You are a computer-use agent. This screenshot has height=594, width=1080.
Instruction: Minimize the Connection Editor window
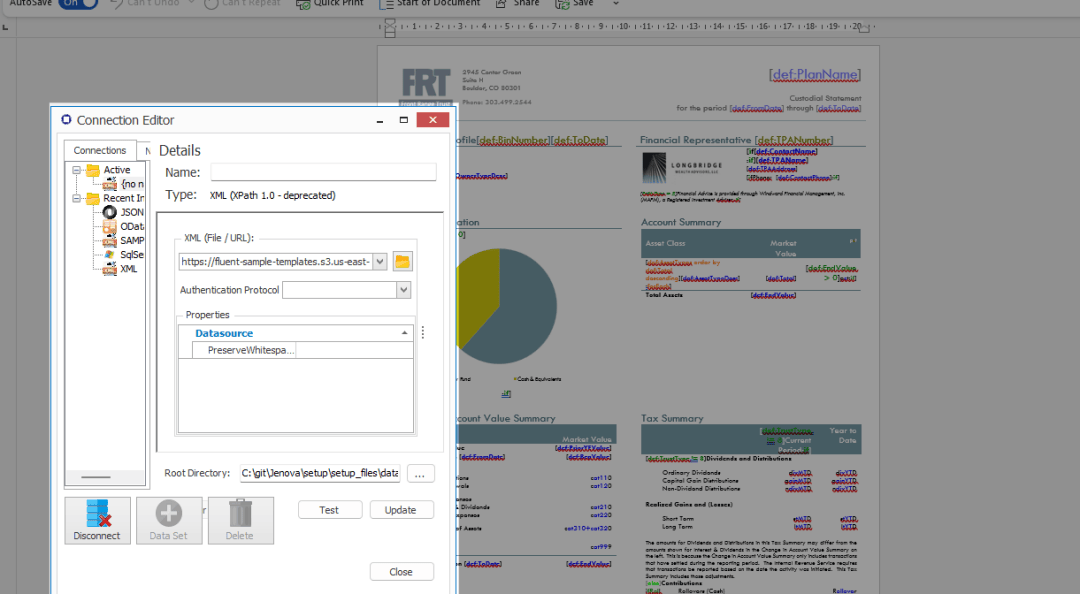point(380,121)
